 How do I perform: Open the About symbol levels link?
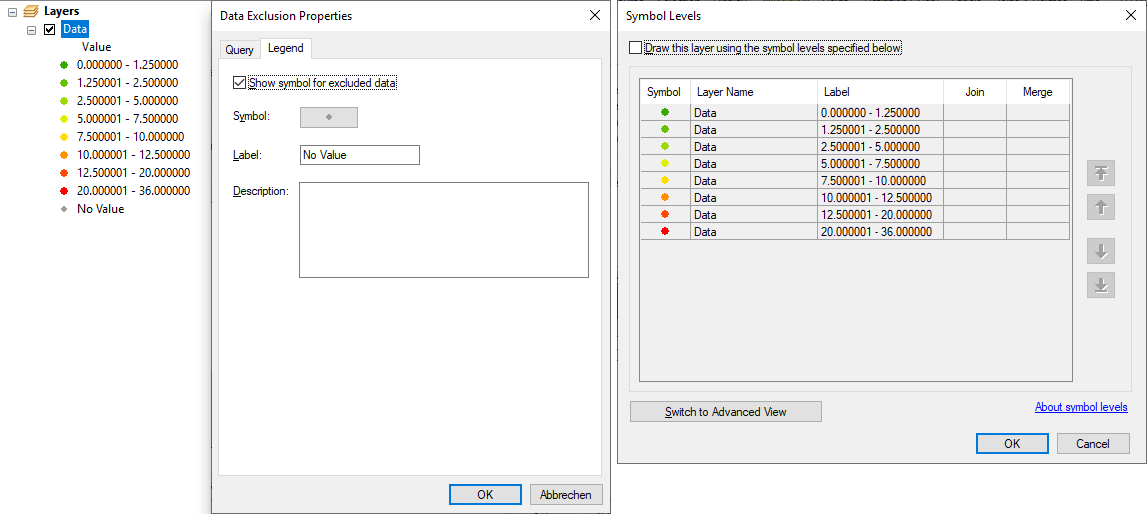1081,407
